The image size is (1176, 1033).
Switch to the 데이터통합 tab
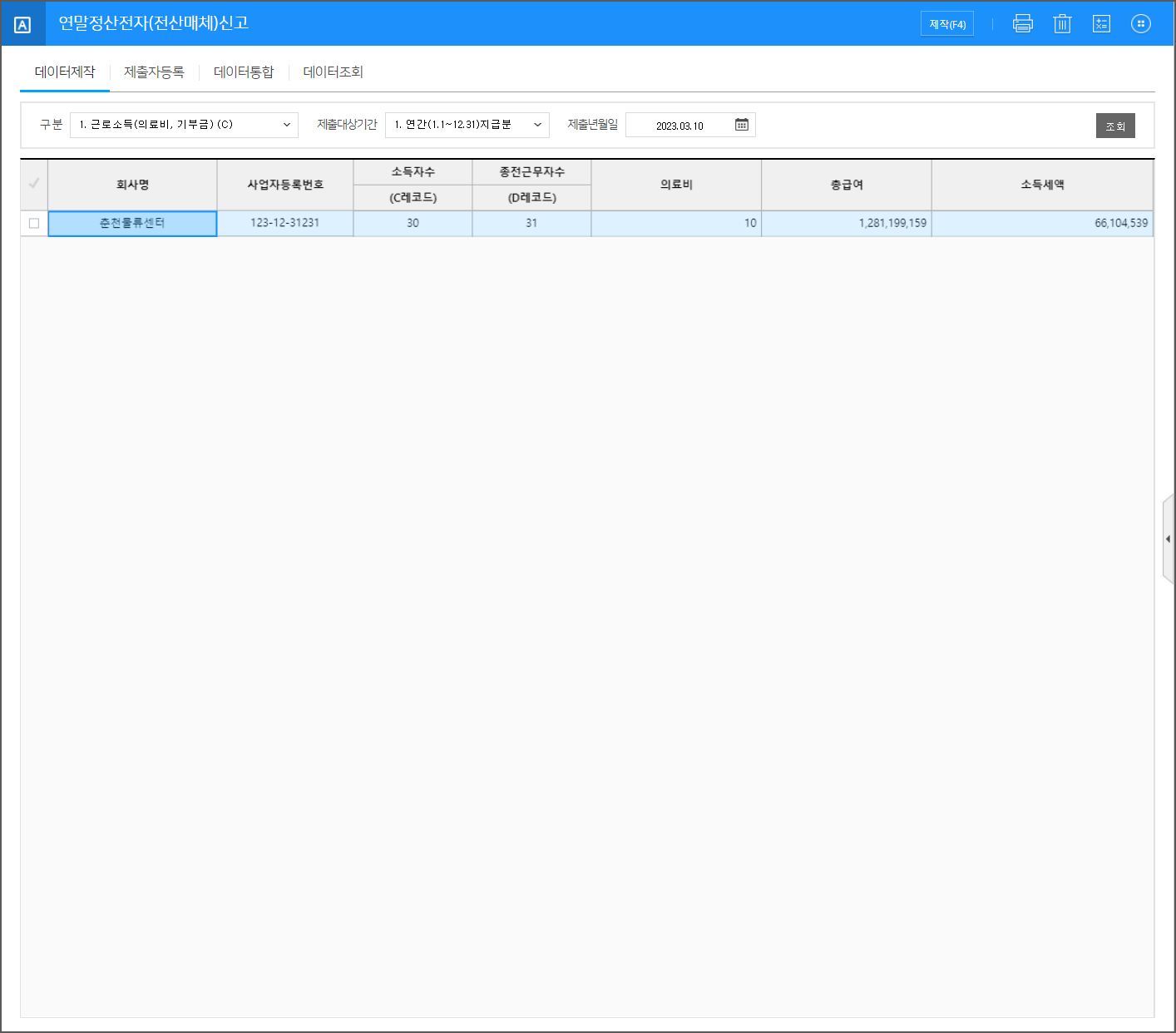point(244,72)
